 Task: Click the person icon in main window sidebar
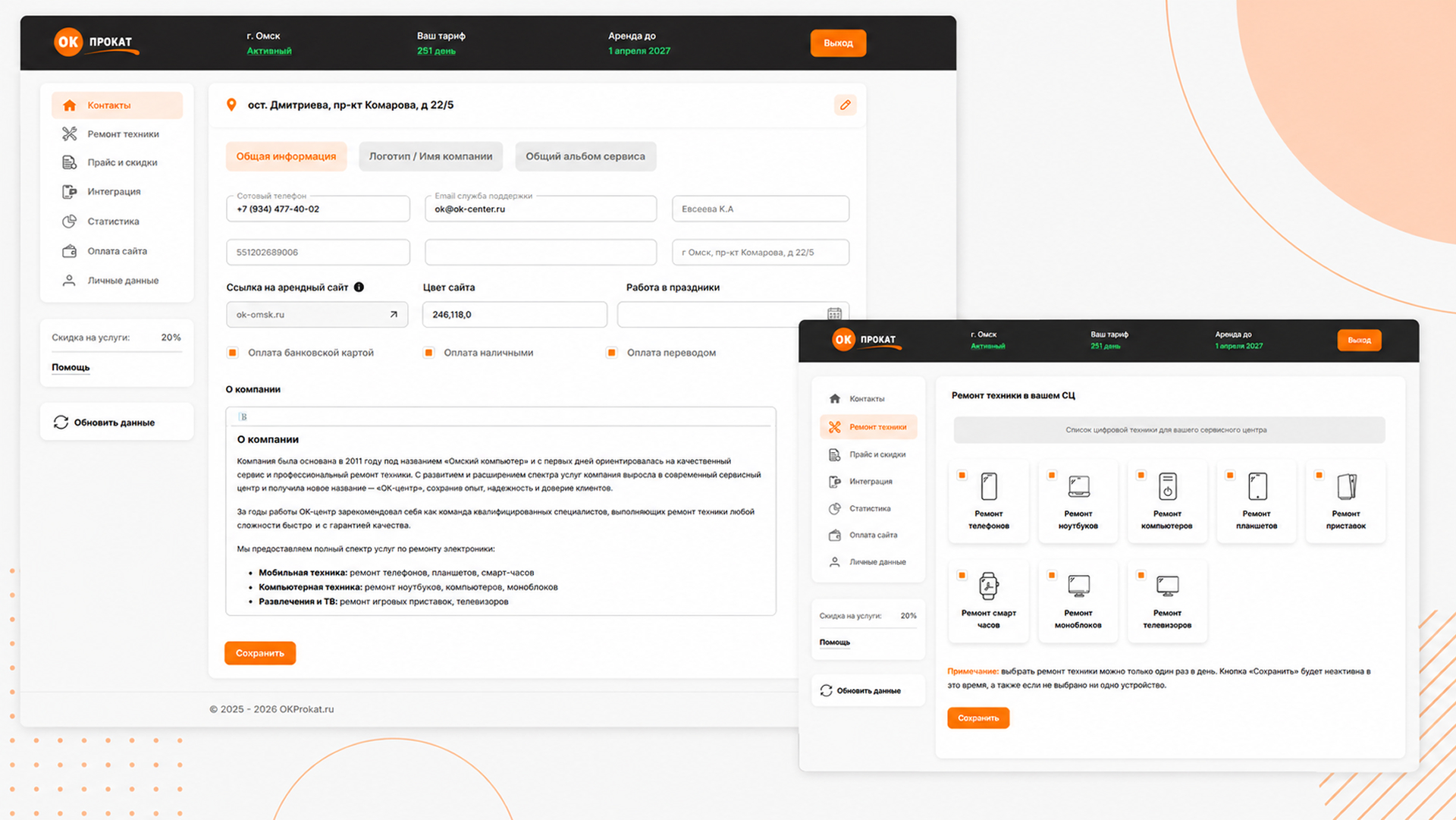(69, 281)
